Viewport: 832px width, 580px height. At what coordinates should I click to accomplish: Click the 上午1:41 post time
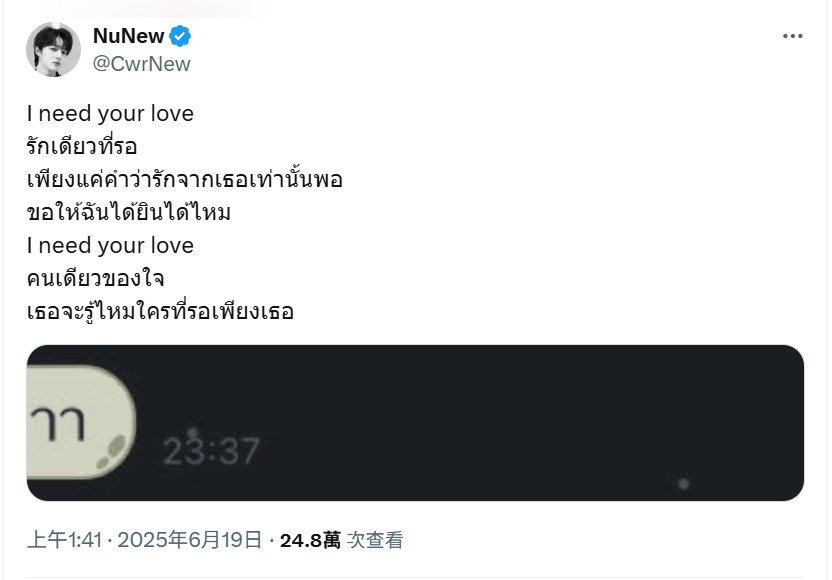(x=65, y=540)
